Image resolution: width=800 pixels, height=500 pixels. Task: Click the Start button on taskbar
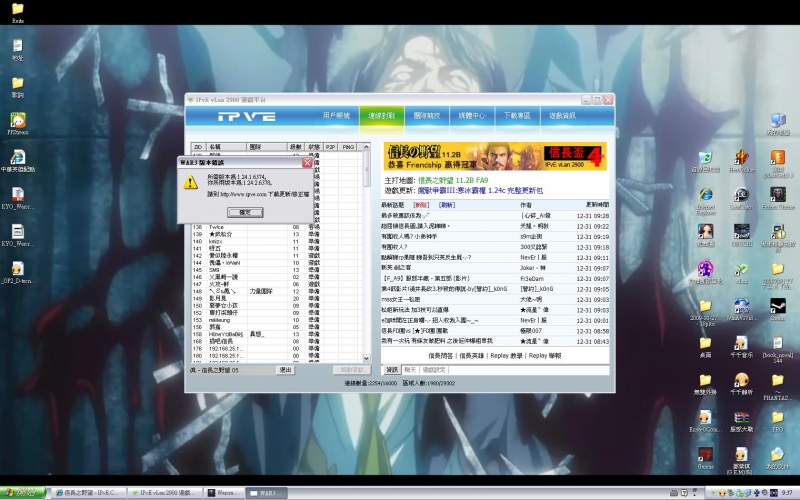pyautogui.click(x=22, y=492)
